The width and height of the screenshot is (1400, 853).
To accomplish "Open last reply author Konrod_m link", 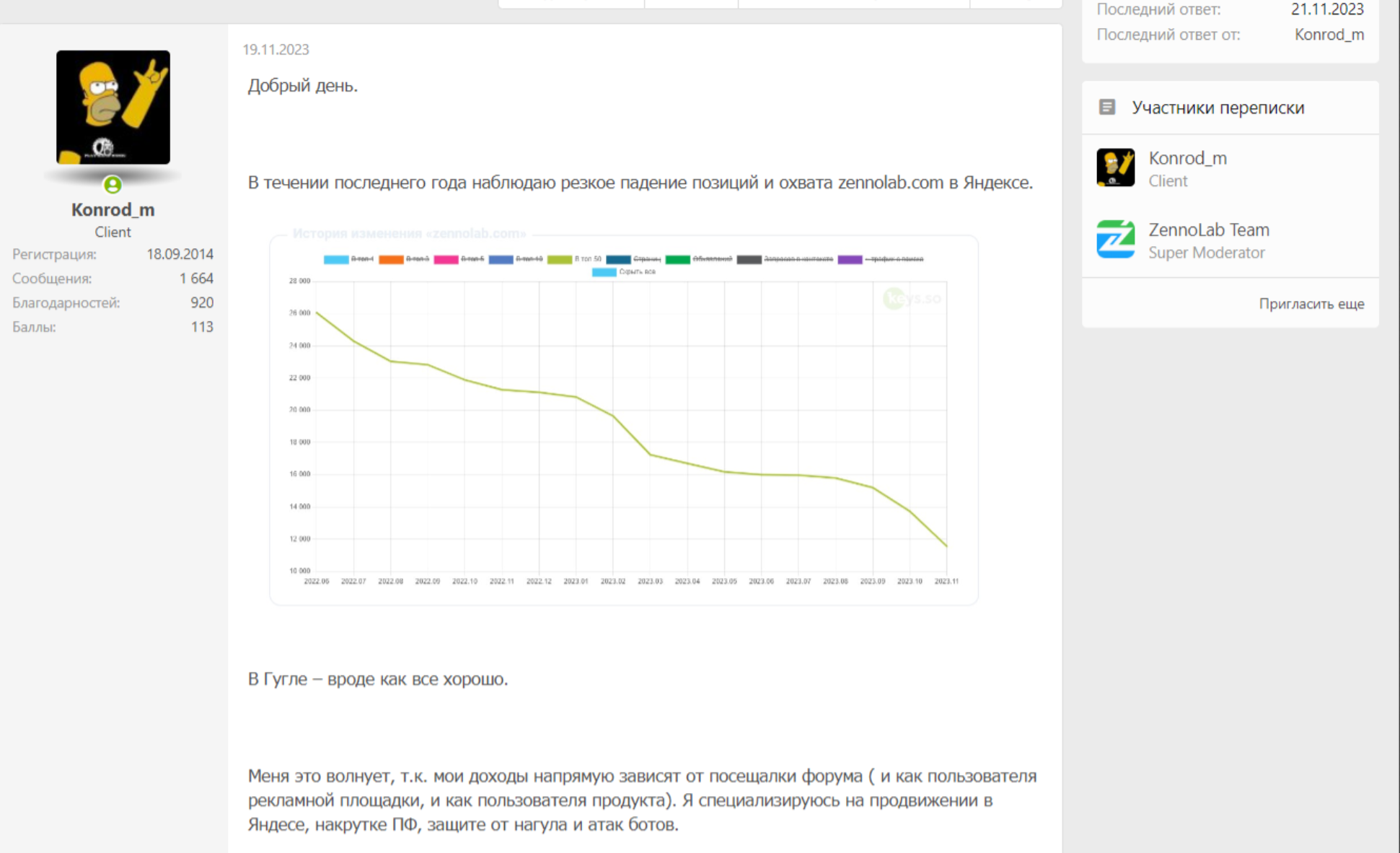I will (1329, 35).
